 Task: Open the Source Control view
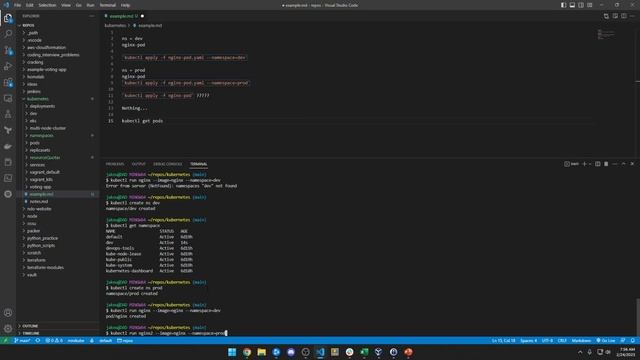[8, 50]
